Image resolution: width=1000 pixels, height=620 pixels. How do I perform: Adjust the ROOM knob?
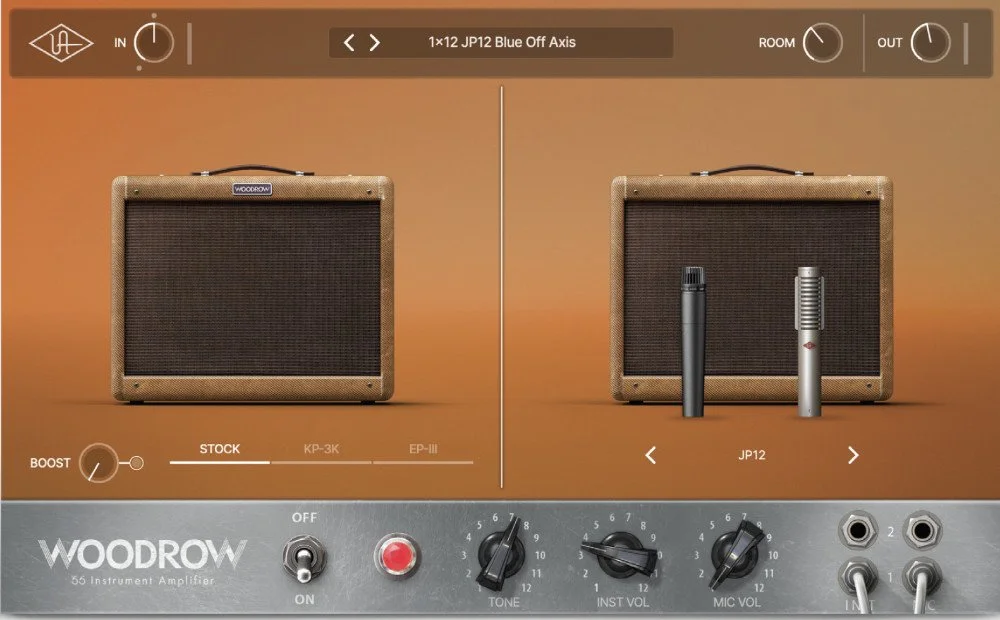(x=822, y=43)
